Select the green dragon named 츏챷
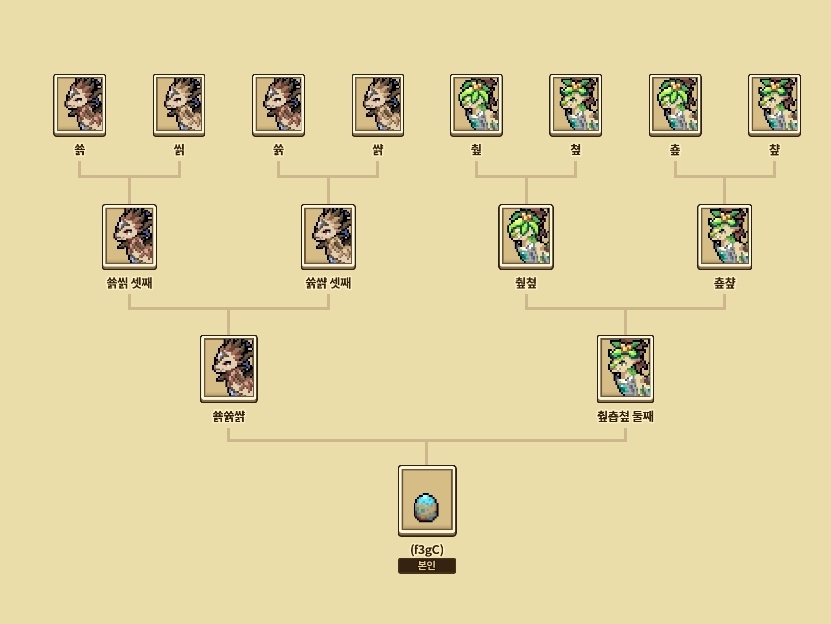 724,236
